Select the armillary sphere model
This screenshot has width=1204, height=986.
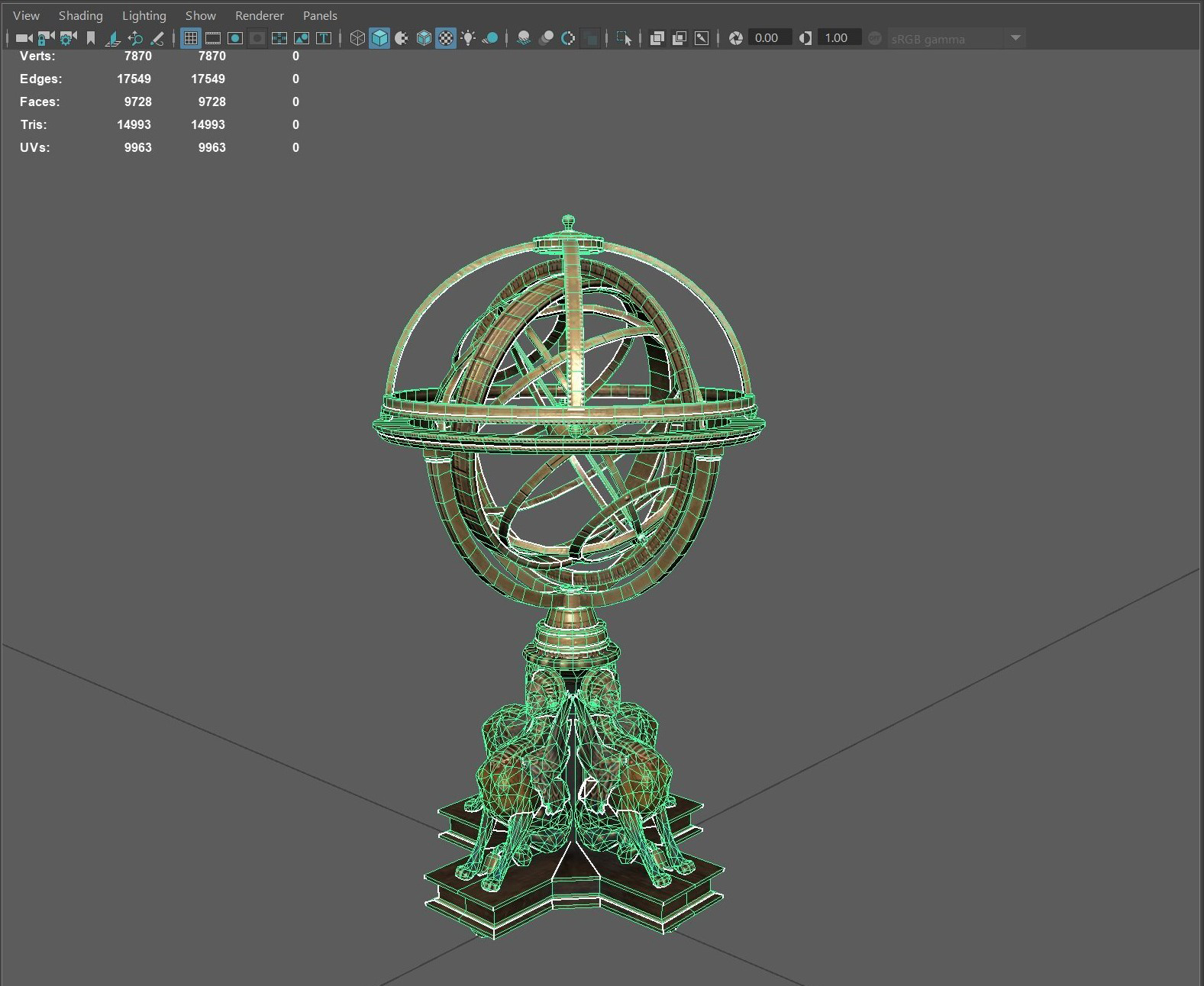pyautogui.click(x=569, y=576)
